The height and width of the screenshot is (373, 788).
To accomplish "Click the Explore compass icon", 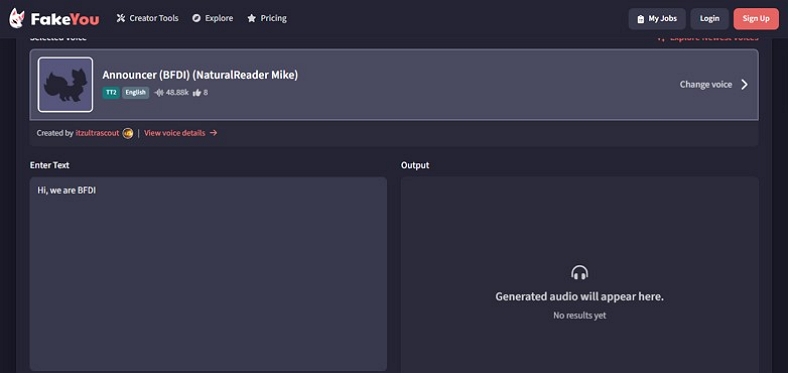I will point(196,18).
